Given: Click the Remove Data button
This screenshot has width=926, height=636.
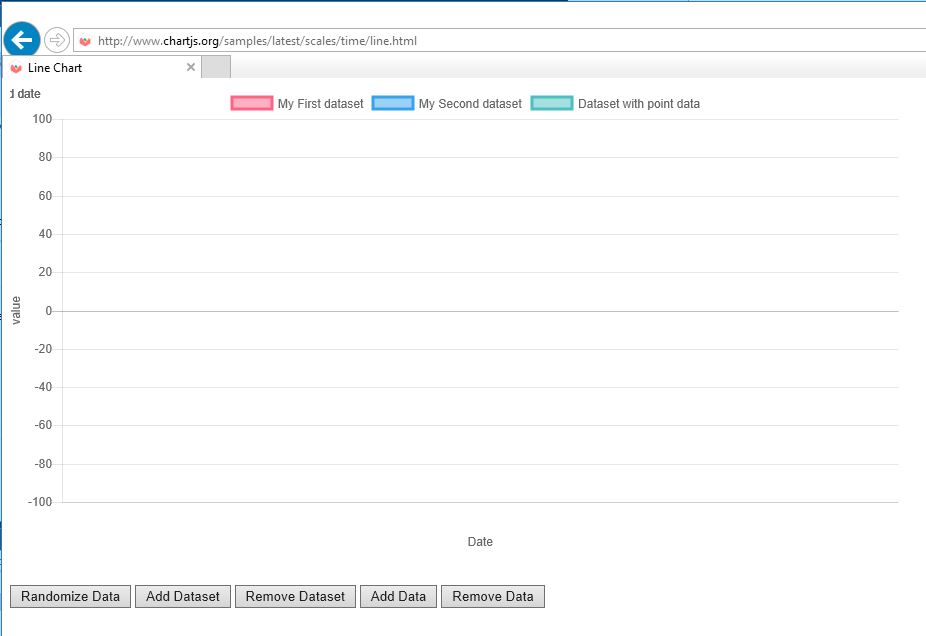Looking at the screenshot, I should [493, 596].
